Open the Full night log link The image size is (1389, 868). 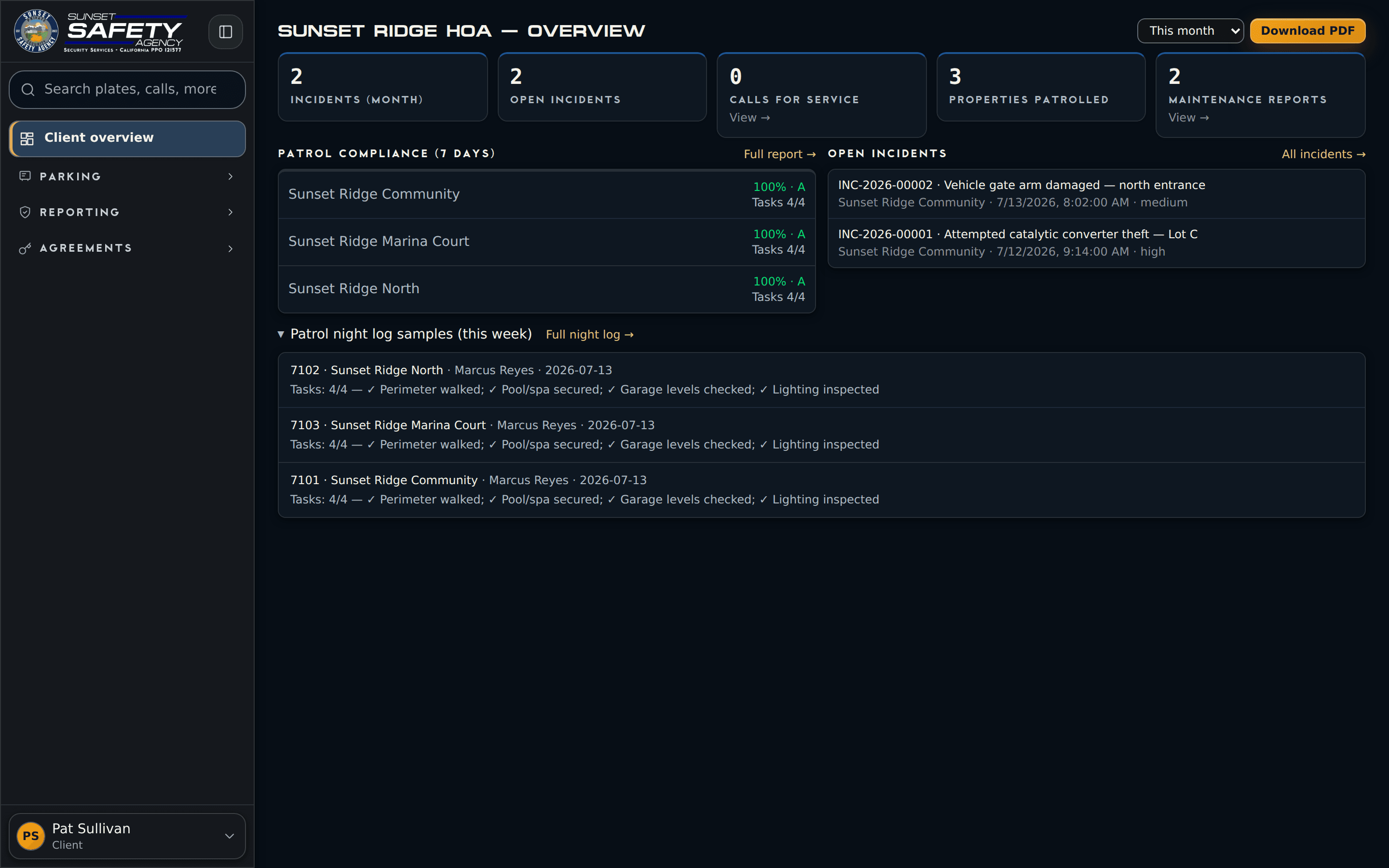tap(589, 335)
